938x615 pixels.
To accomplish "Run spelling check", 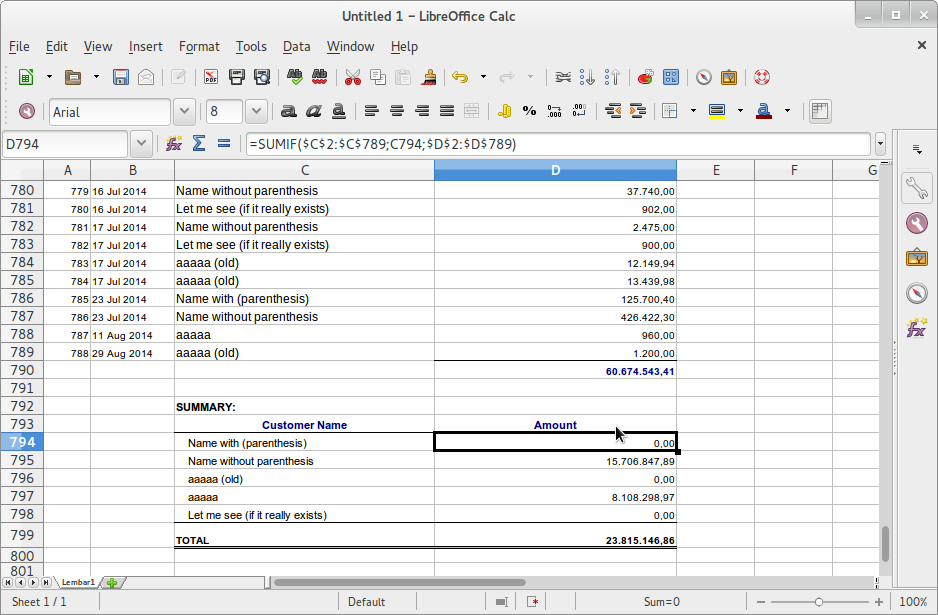I will (294, 77).
